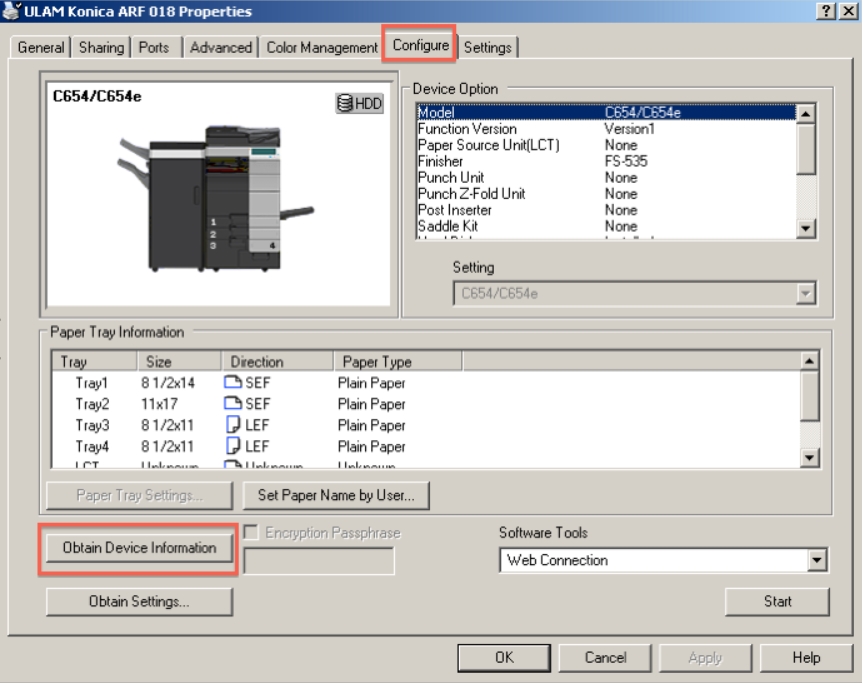Select the Saddle Kit row

tap(606, 226)
